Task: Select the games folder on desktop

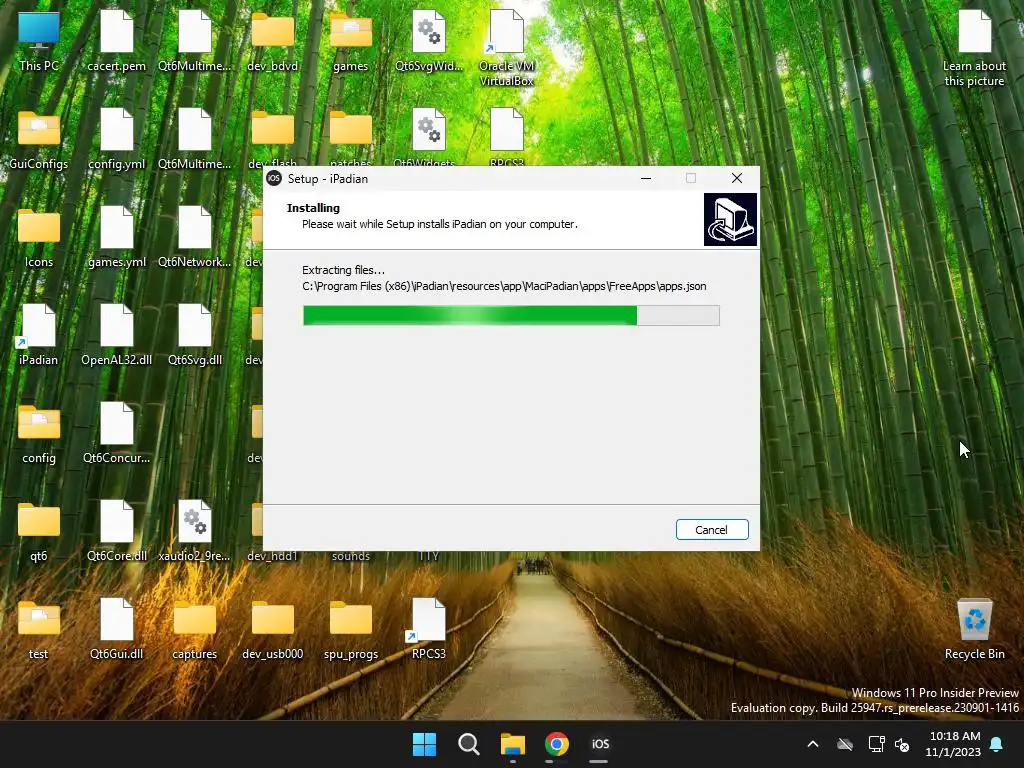Action: 351,41
